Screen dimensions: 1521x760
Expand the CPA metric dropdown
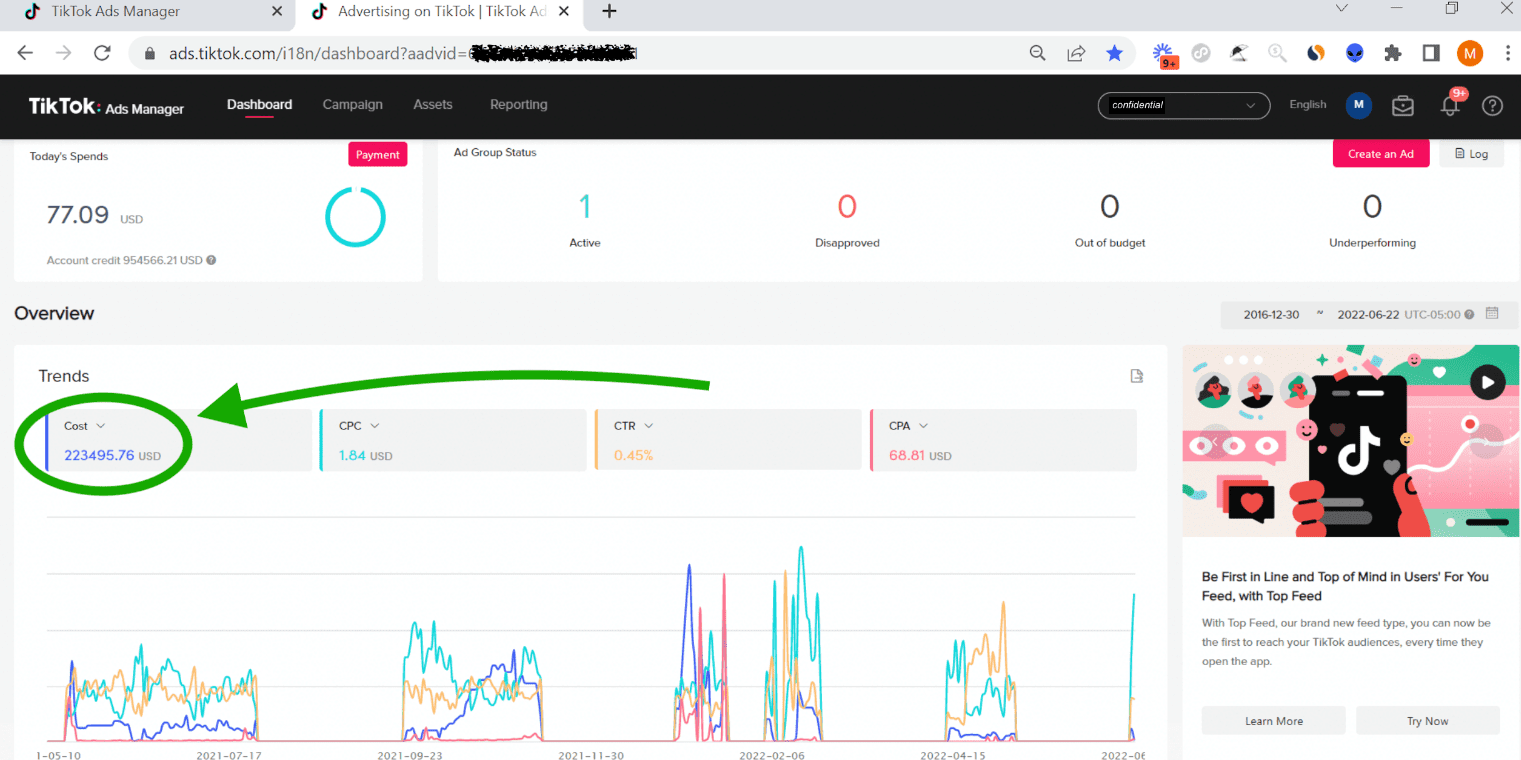[924, 426]
